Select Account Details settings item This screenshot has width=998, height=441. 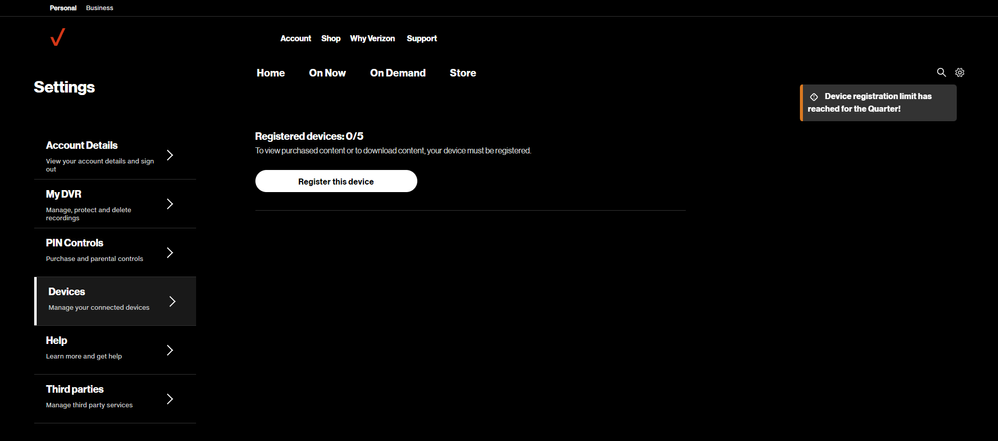pos(115,155)
